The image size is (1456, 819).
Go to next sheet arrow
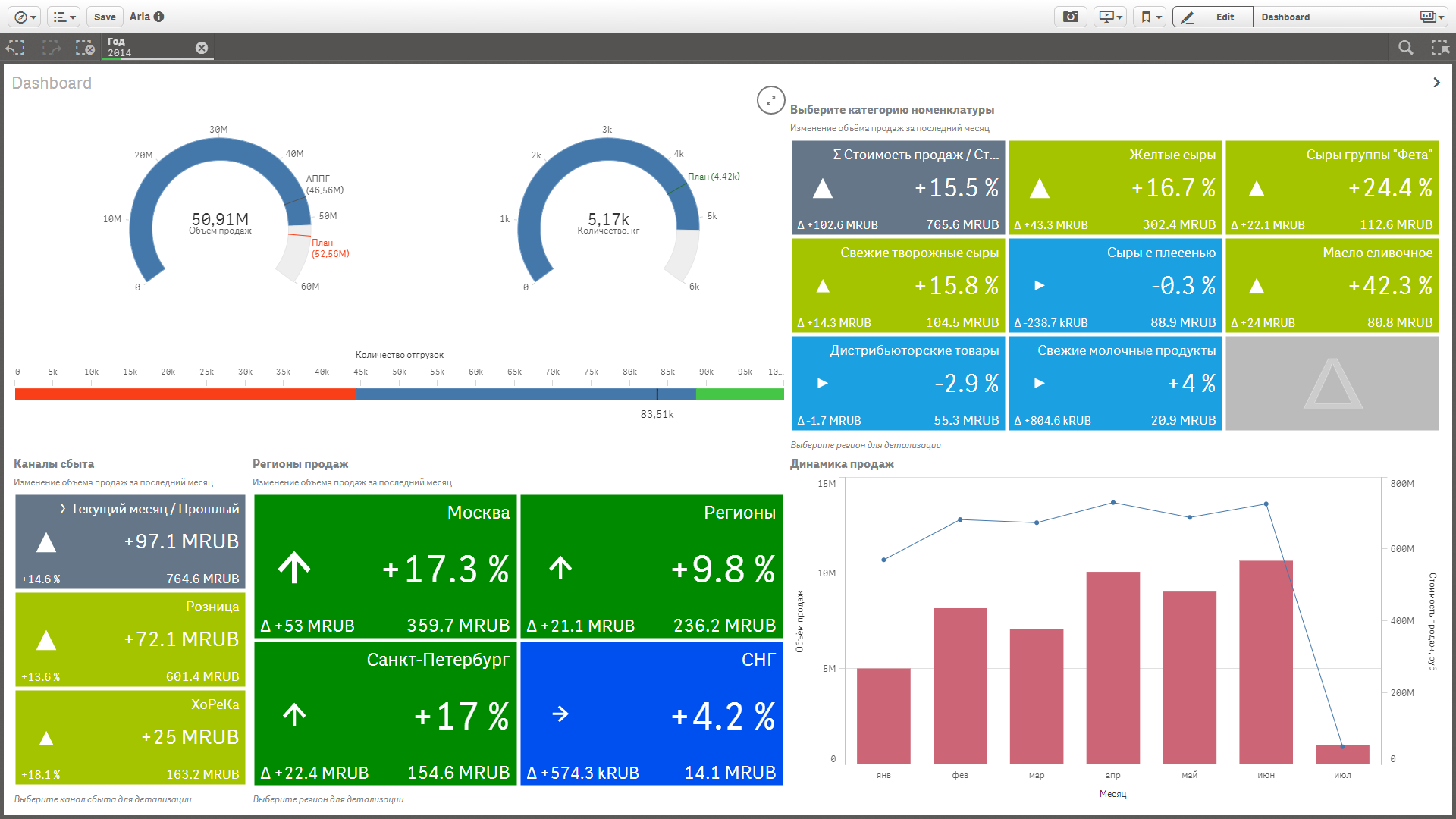pyautogui.click(x=1436, y=83)
